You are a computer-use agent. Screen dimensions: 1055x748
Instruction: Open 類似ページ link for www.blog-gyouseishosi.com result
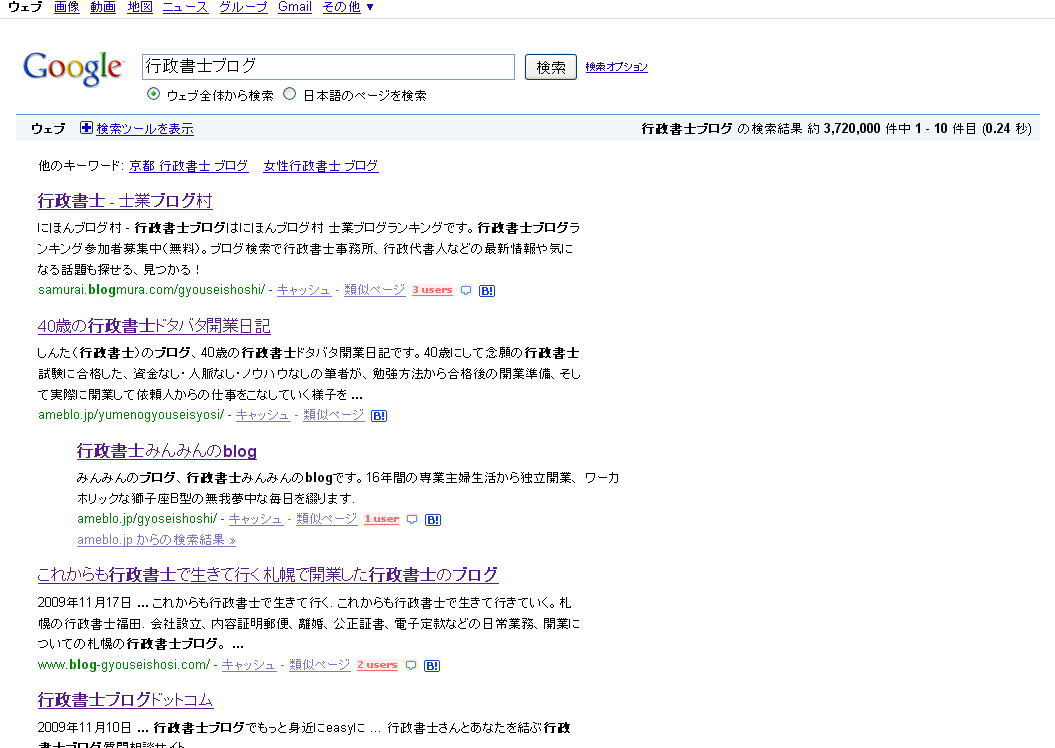click(x=320, y=665)
